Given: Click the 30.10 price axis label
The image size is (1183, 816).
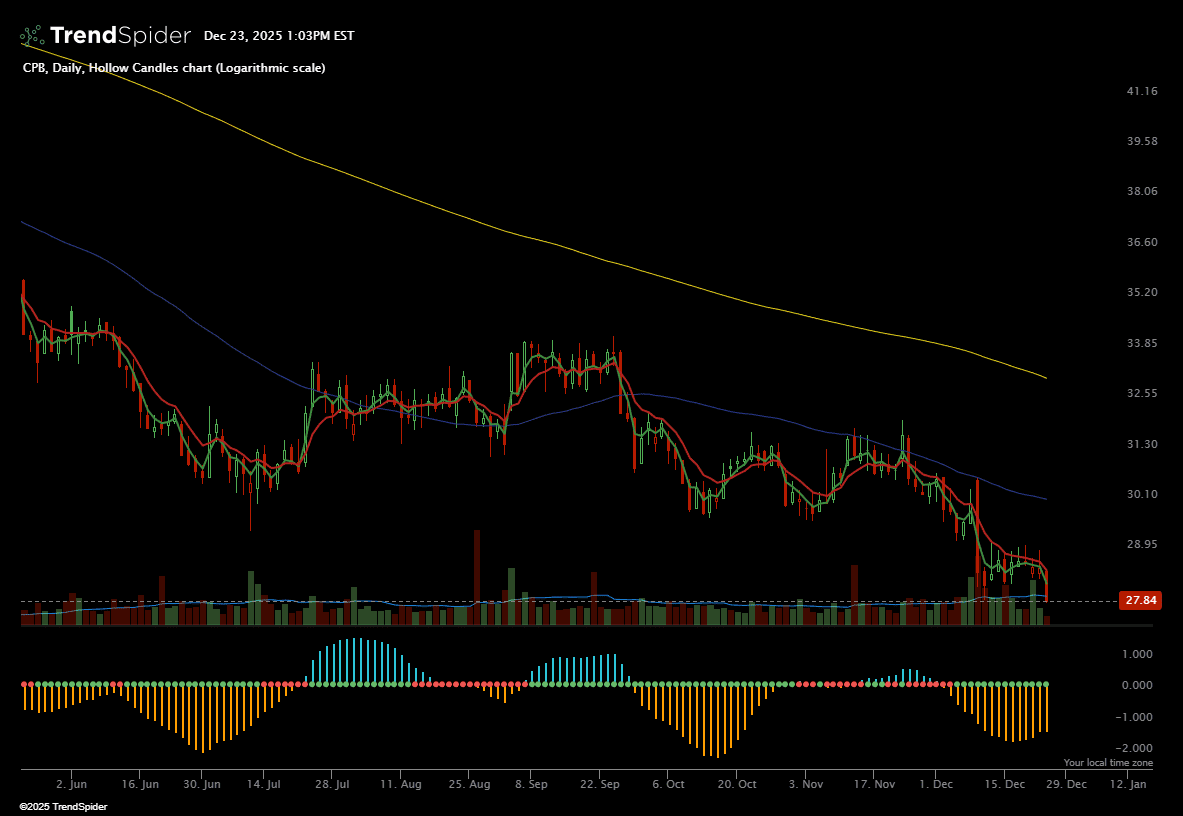Looking at the screenshot, I should click(x=1142, y=494).
